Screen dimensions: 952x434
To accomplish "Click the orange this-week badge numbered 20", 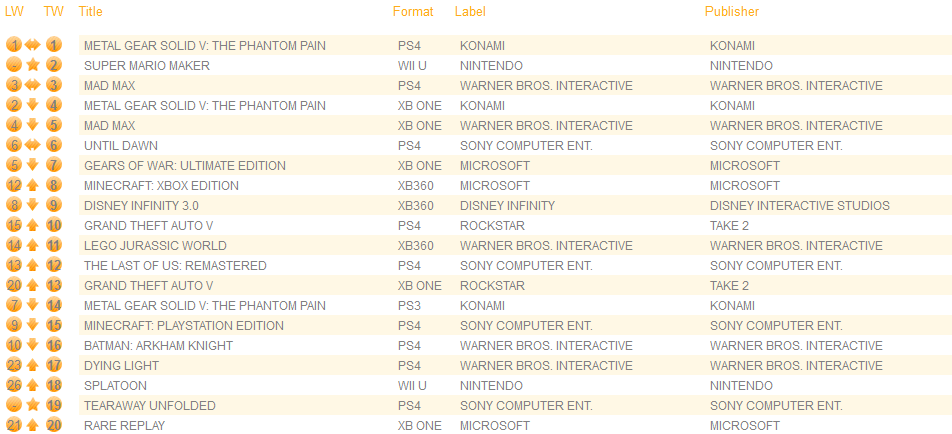I will coord(54,426).
